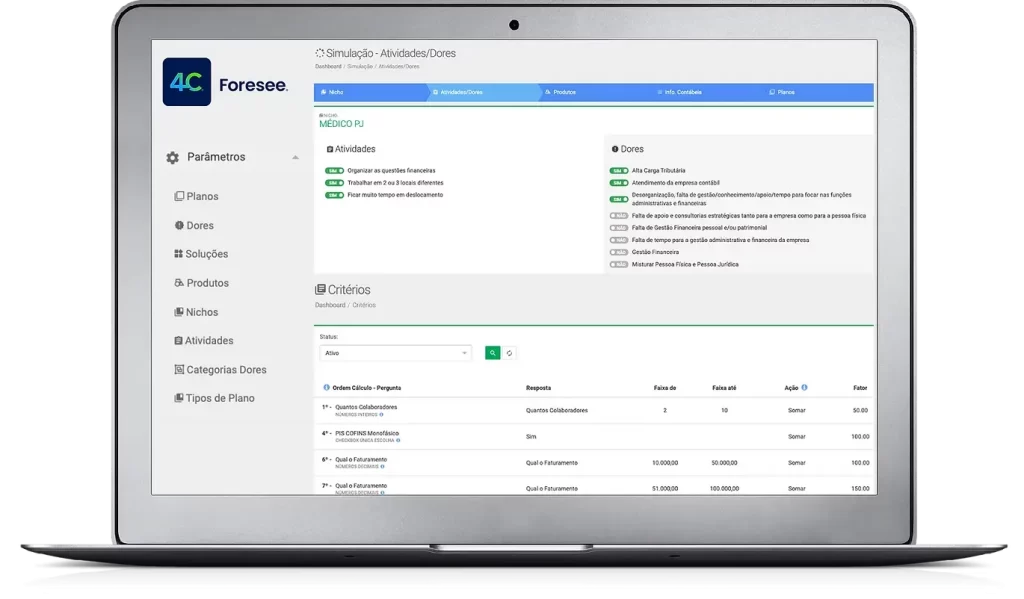Image resolution: width=1024 pixels, height=599 pixels.
Task: Click the refresh icon next to search
Action: 509,353
